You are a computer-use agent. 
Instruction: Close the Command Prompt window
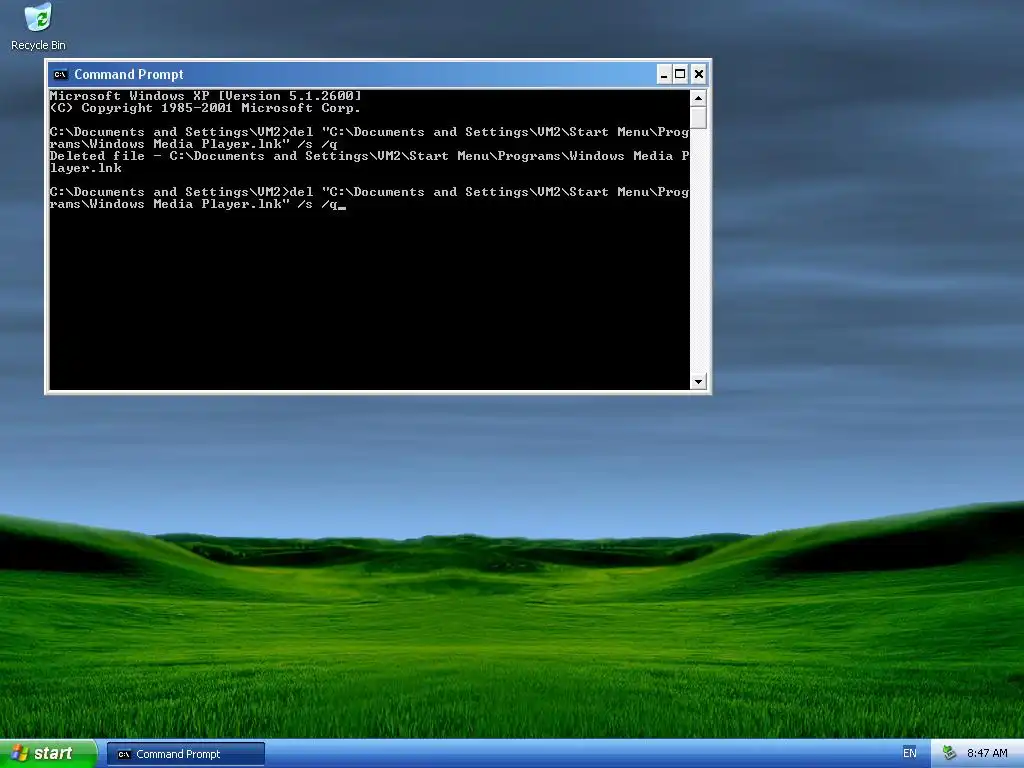(x=698, y=74)
